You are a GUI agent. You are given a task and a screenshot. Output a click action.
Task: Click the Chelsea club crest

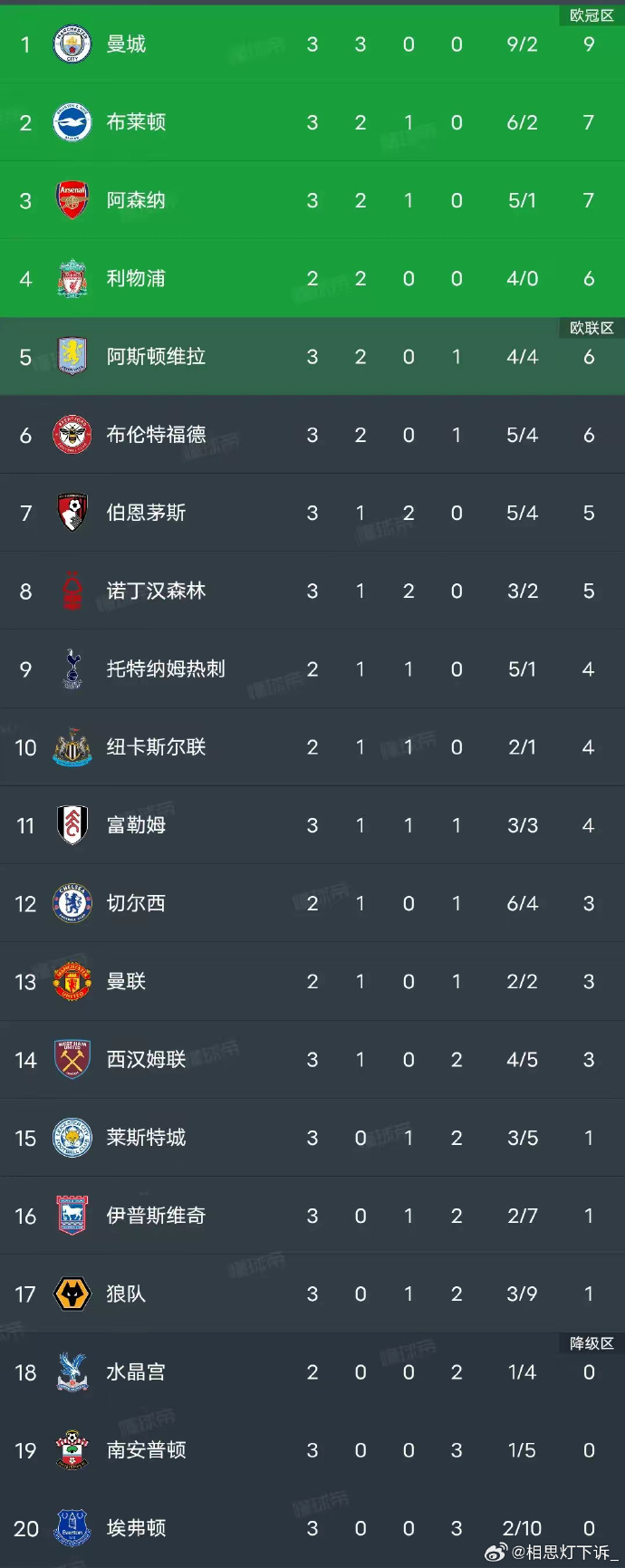(x=72, y=903)
